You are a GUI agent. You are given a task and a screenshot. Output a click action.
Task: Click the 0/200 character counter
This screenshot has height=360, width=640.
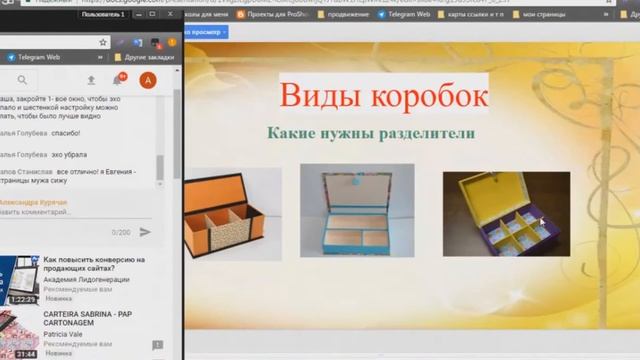click(x=121, y=232)
